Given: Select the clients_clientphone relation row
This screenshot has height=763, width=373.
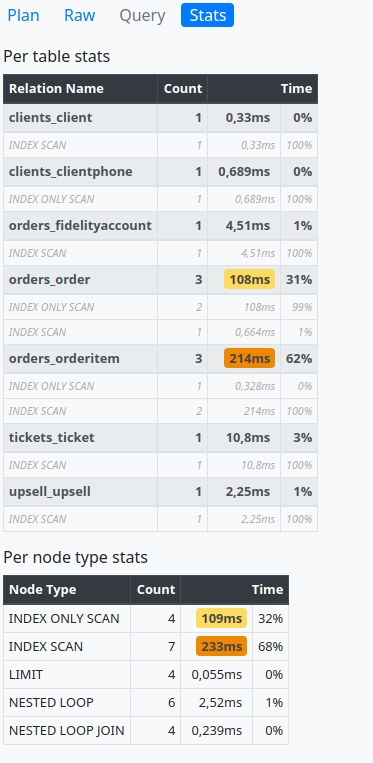Looking at the screenshot, I should point(160,172).
